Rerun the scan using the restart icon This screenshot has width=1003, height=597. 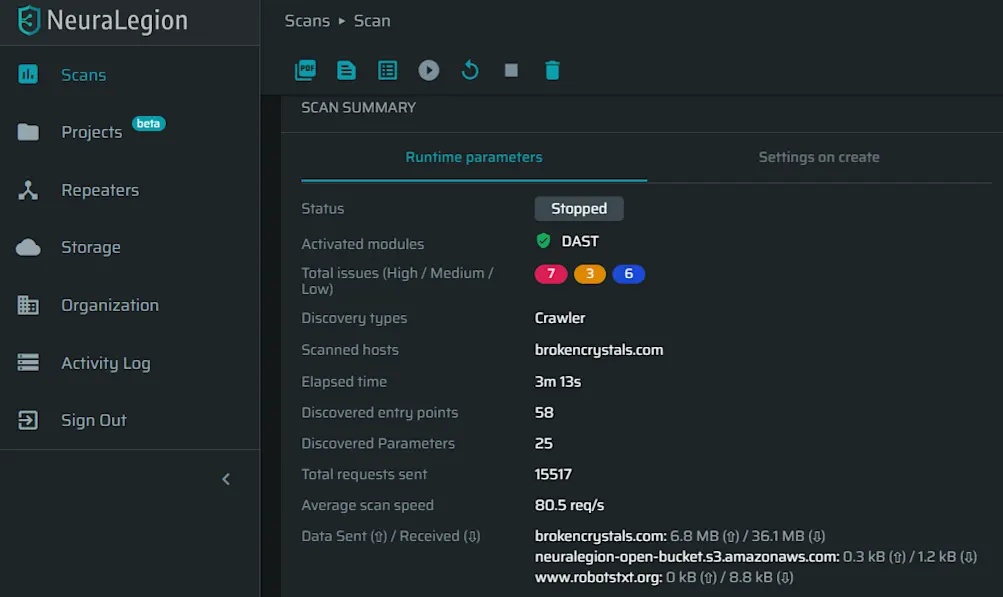click(x=470, y=70)
